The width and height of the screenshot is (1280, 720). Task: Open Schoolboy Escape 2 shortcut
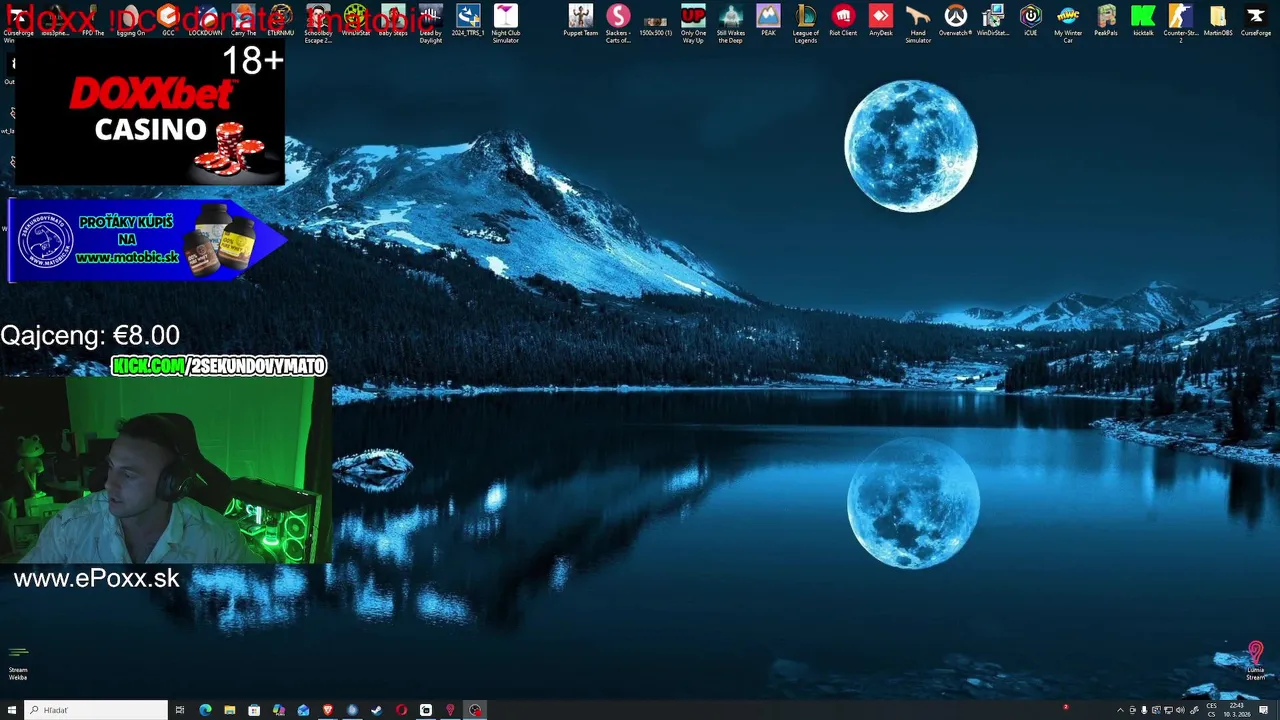click(x=318, y=23)
